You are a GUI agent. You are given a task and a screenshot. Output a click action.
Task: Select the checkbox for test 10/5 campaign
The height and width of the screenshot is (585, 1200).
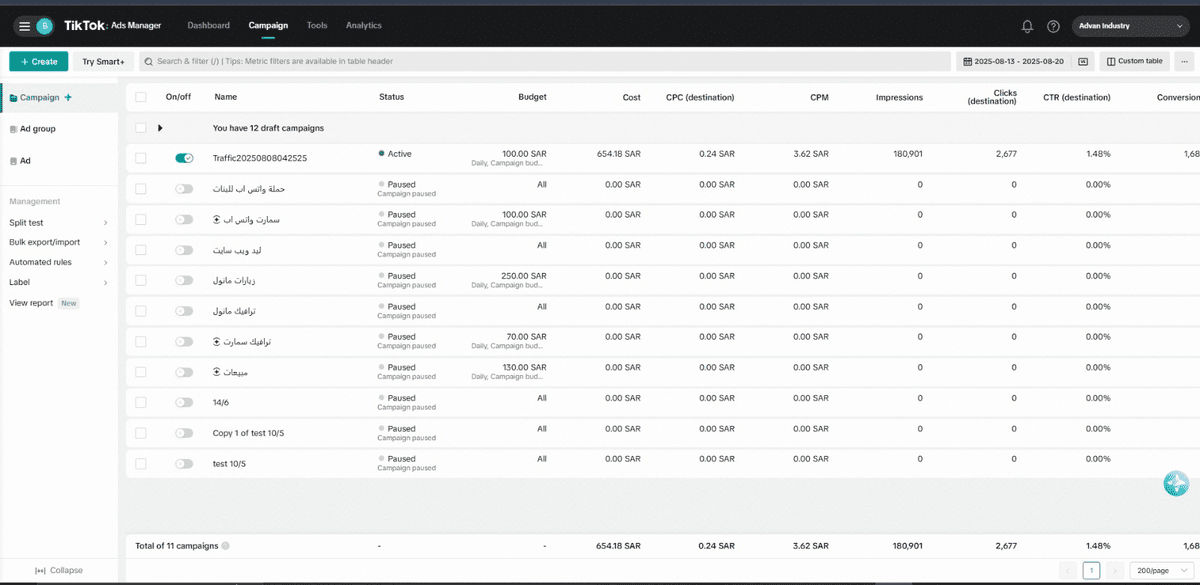141,464
